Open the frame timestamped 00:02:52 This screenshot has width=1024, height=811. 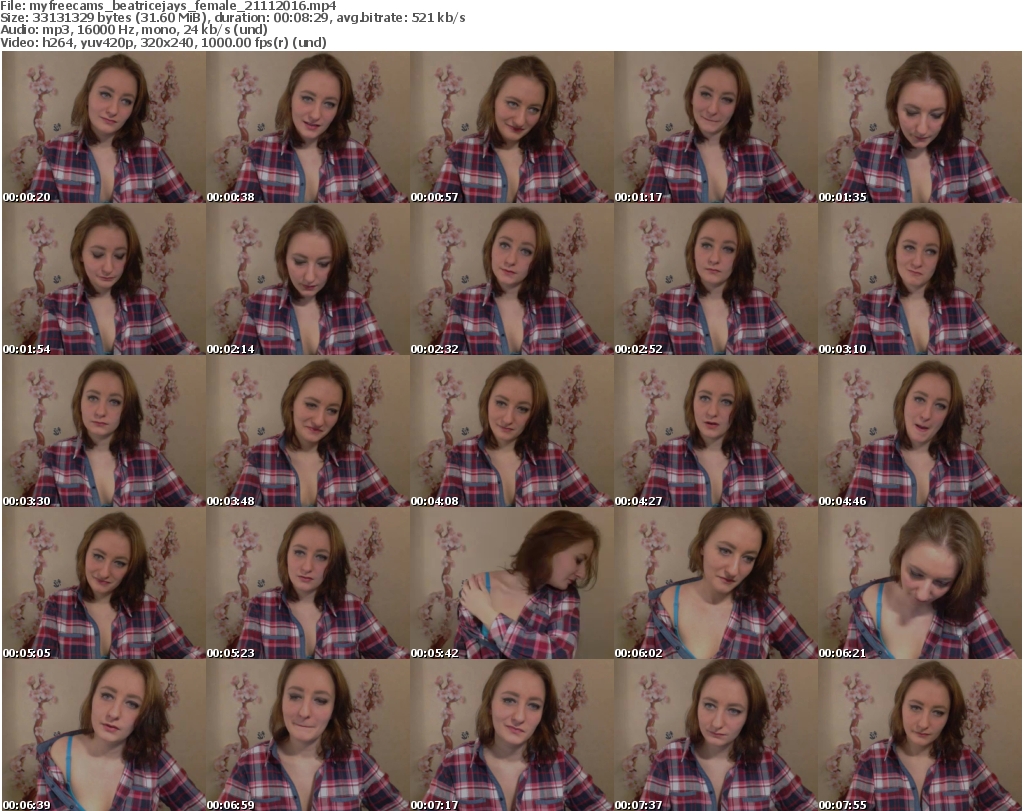point(716,279)
